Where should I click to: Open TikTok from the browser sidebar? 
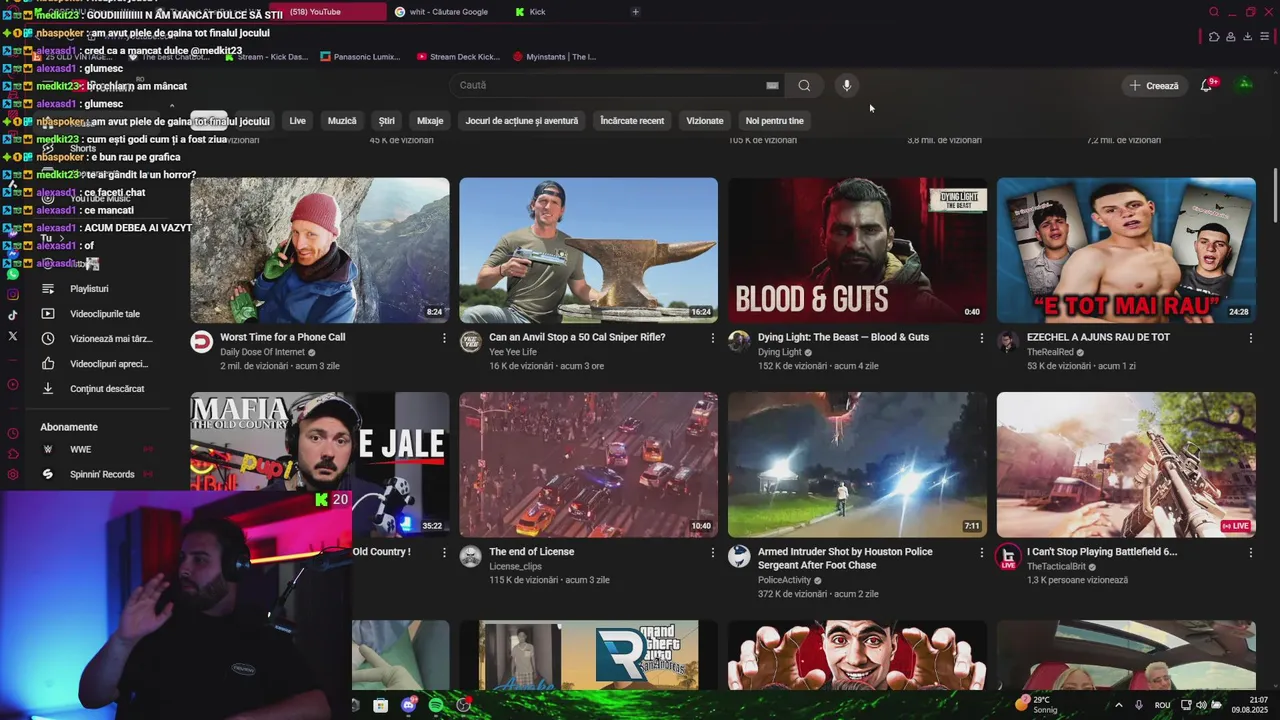13,314
